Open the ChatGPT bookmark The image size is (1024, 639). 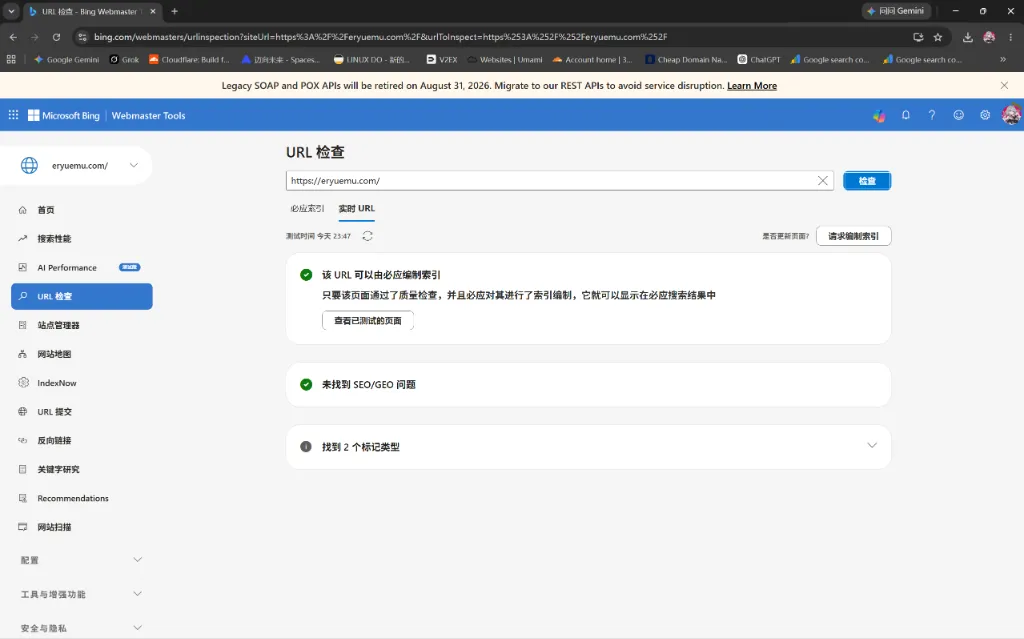pyautogui.click(x=759, y=59)
